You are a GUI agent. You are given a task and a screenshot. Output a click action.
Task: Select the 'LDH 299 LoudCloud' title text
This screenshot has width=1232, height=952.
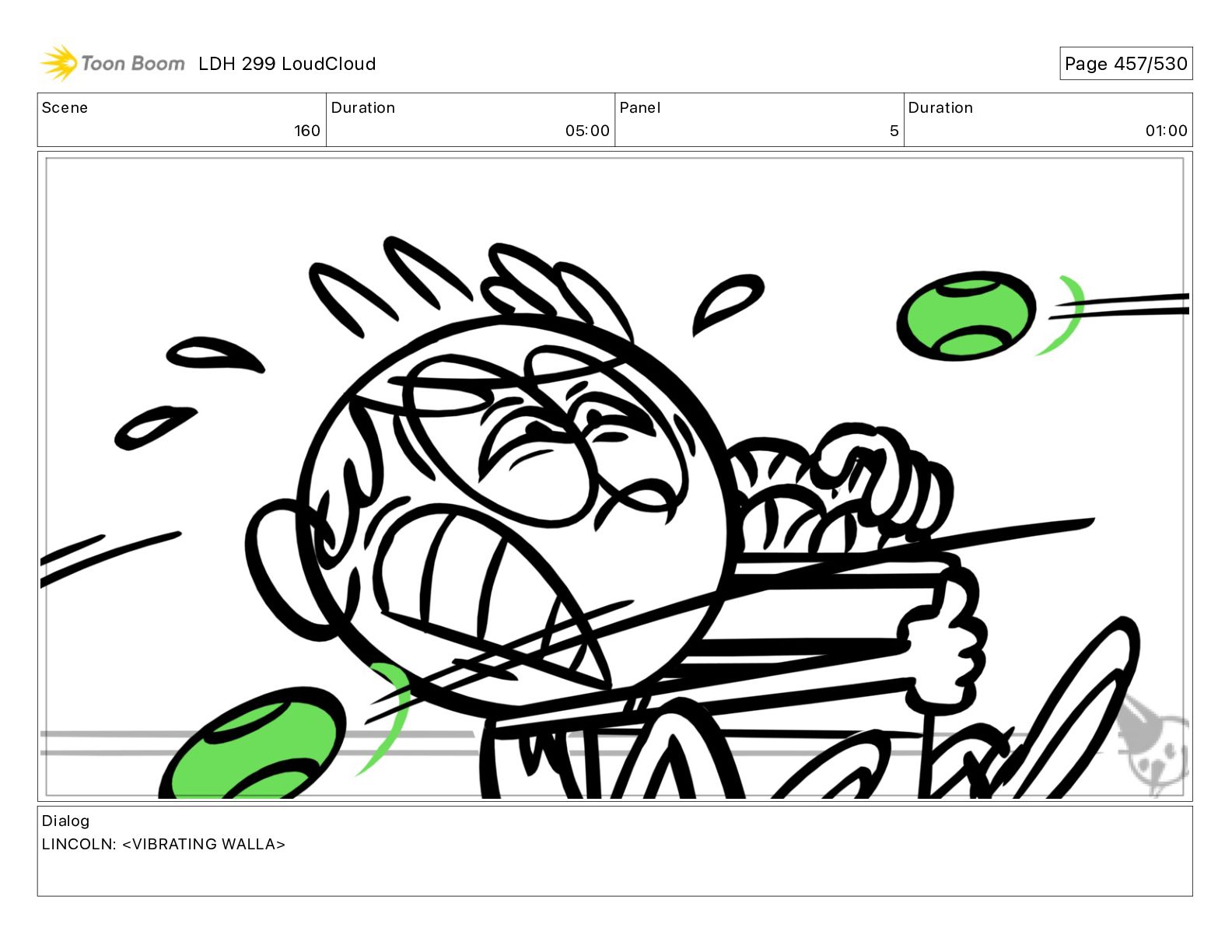click(x=287, y=64)
